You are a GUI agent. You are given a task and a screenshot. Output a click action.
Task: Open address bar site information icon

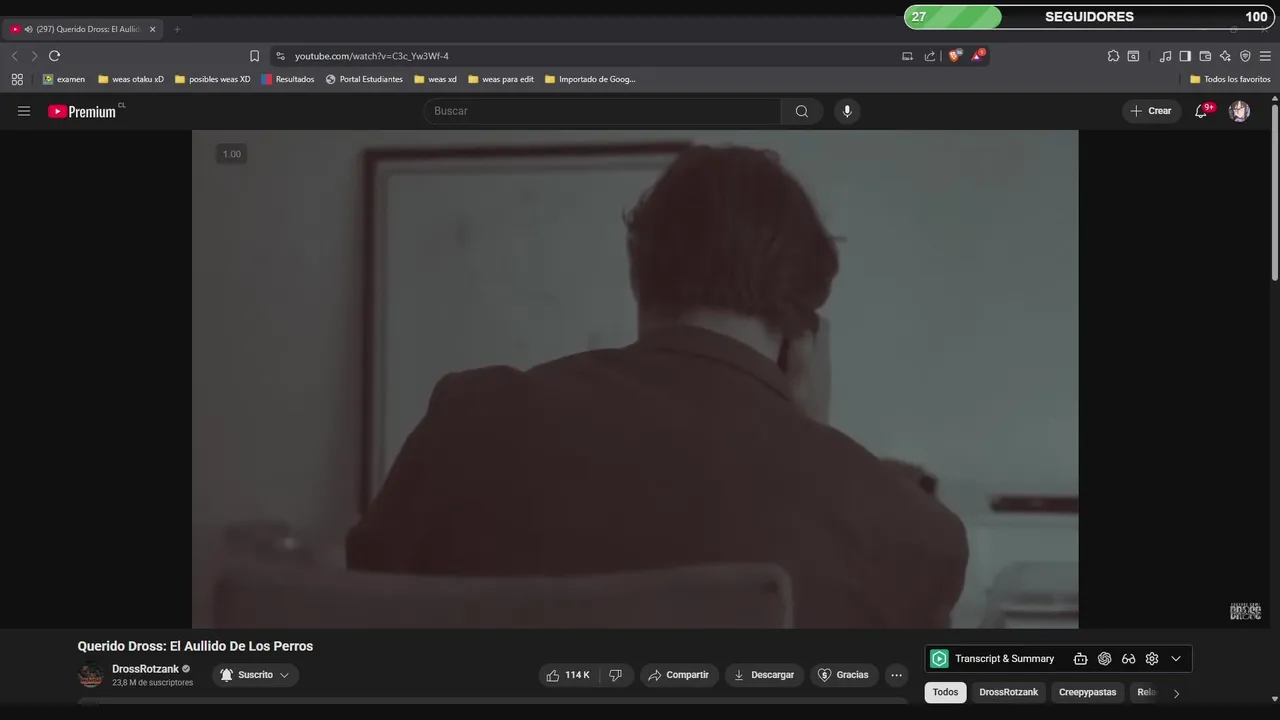click(281, 56)
